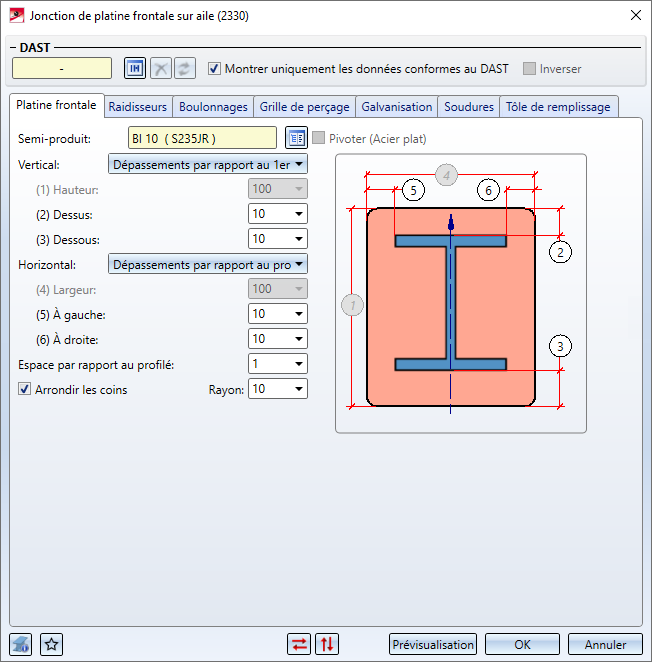Click the Prévisualisation button
The height and width of the screenshot is (662, 652).
pyautogui.click(x=433, y=644)
